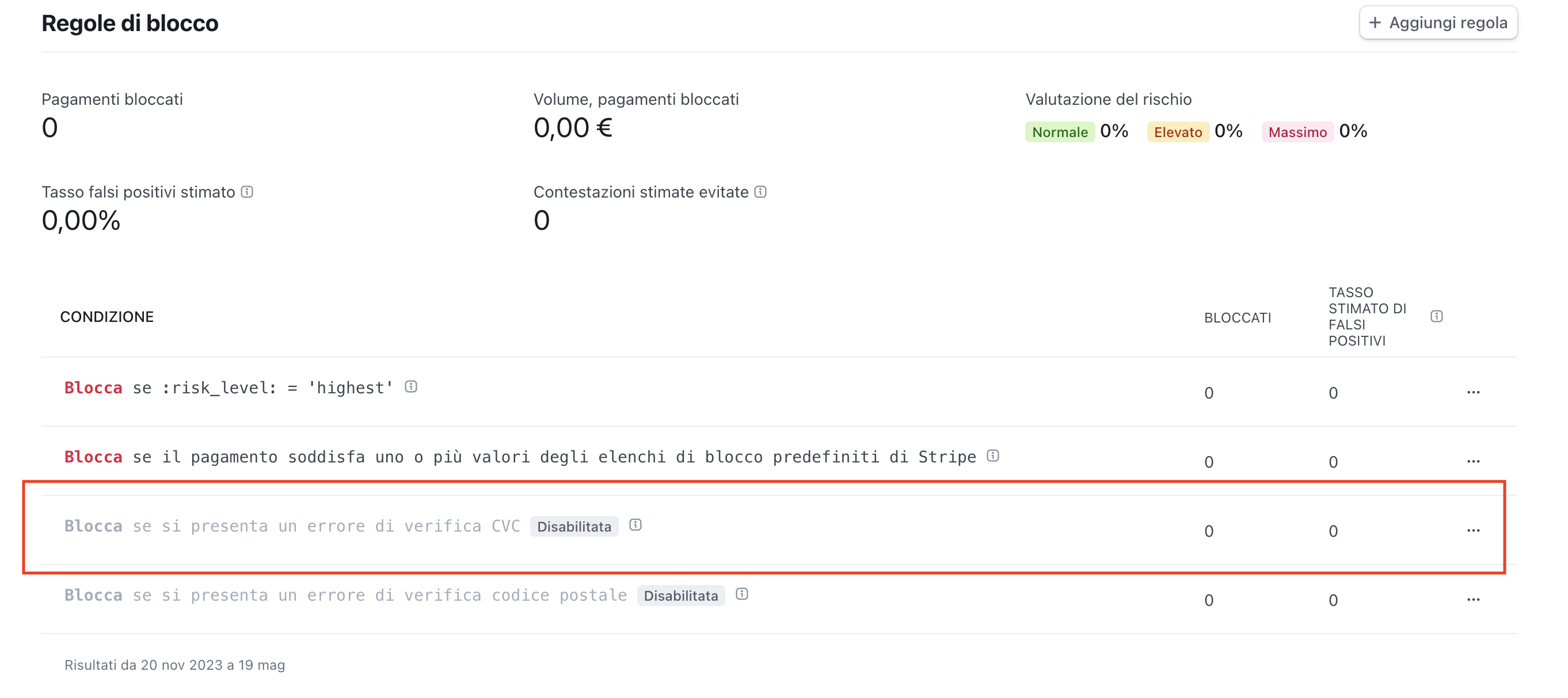Click info icon after CVC verification rule
This screenshot has height=698, width=1568.
tap(635, 525)
